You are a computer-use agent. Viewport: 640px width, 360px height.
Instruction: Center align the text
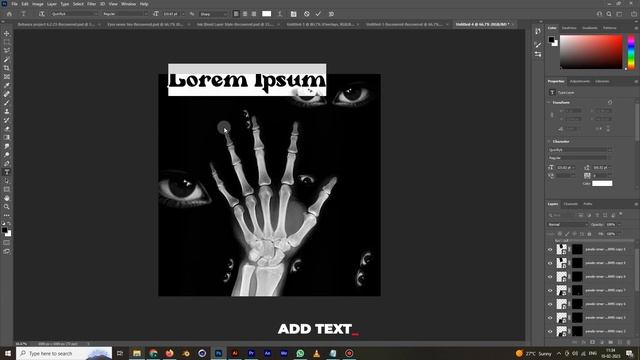[245, 14]
